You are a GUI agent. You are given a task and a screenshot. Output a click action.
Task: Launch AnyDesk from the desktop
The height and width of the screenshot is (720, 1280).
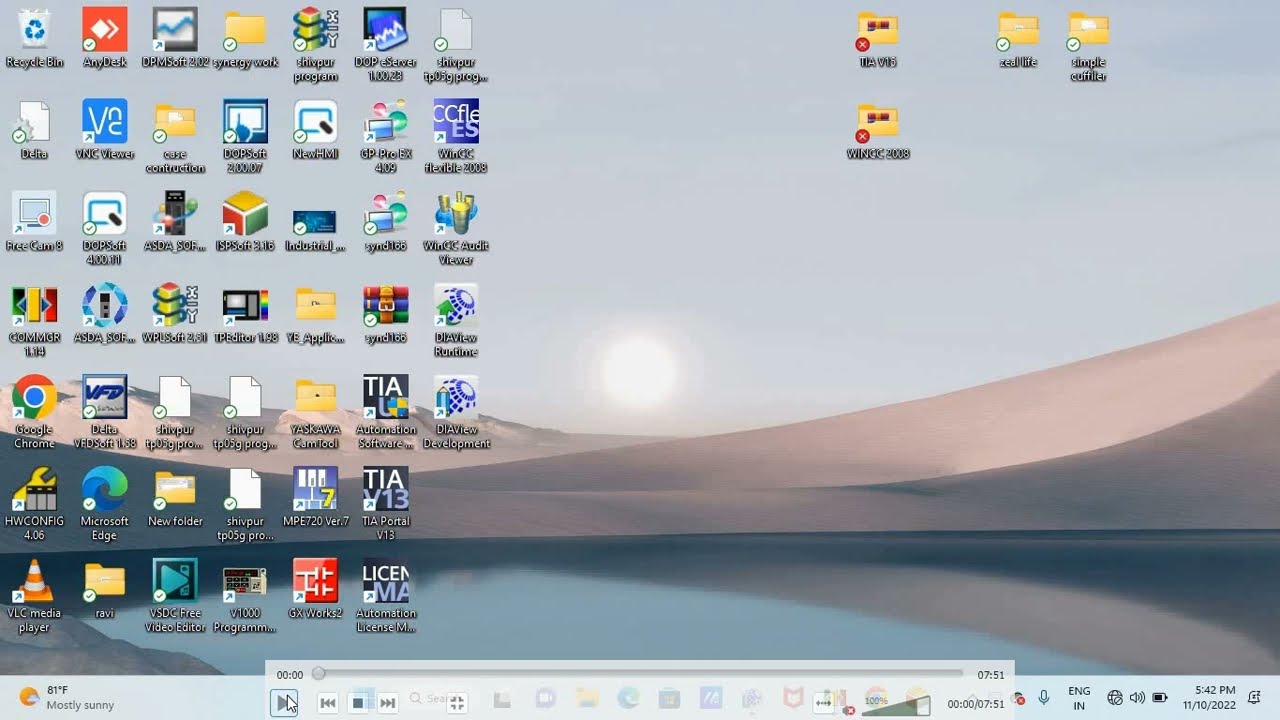click(x=105, y=39)
